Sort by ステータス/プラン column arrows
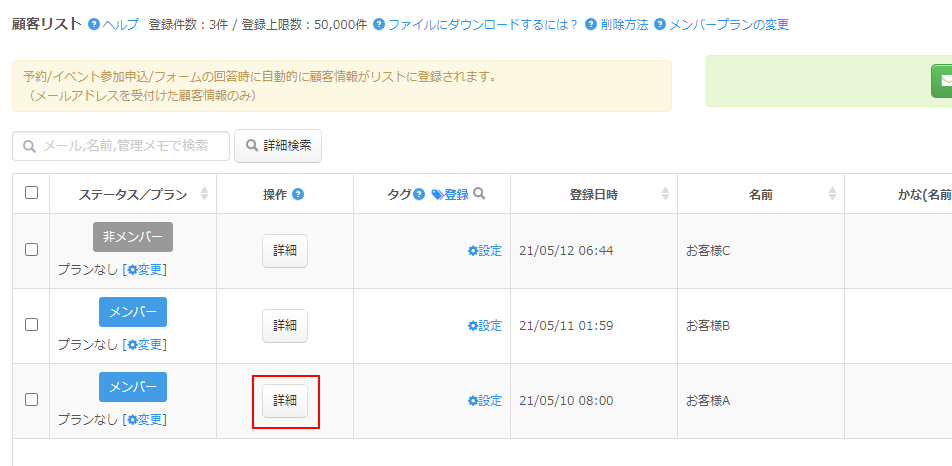Viewport: 952px width, 466px height. tap(205, 194)
